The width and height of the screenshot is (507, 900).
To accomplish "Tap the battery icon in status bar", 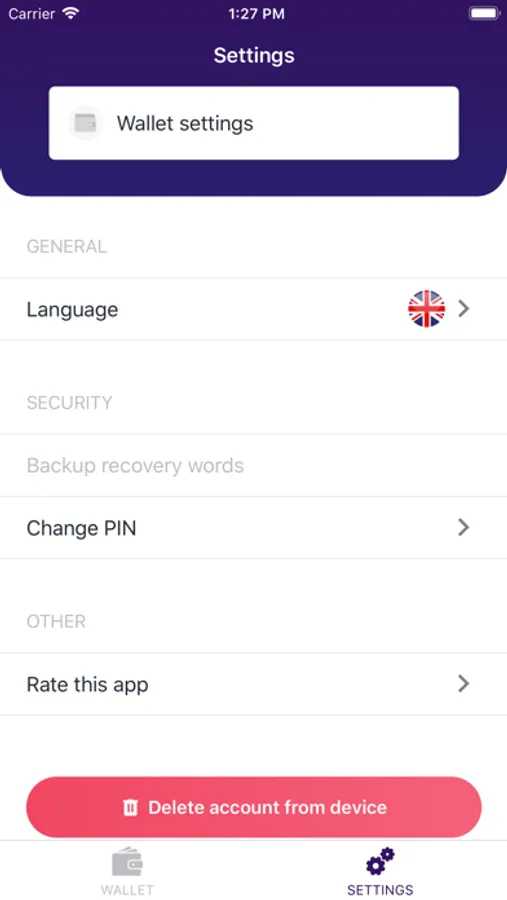I will pyautogui.click(x=484, y=14).
